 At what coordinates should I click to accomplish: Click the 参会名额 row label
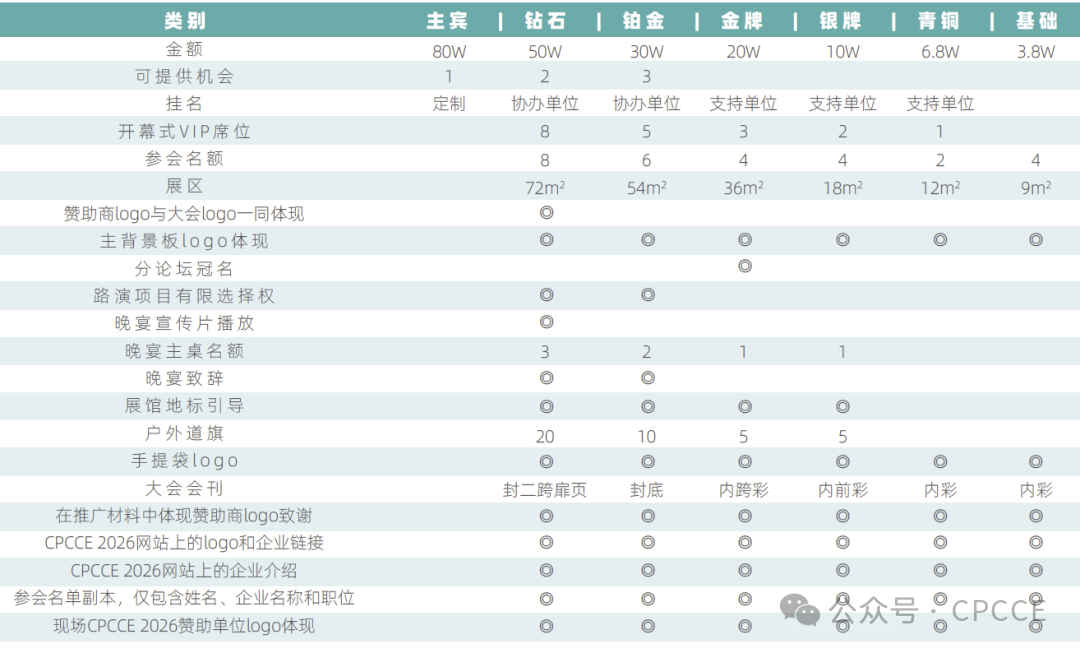point(184,158)
